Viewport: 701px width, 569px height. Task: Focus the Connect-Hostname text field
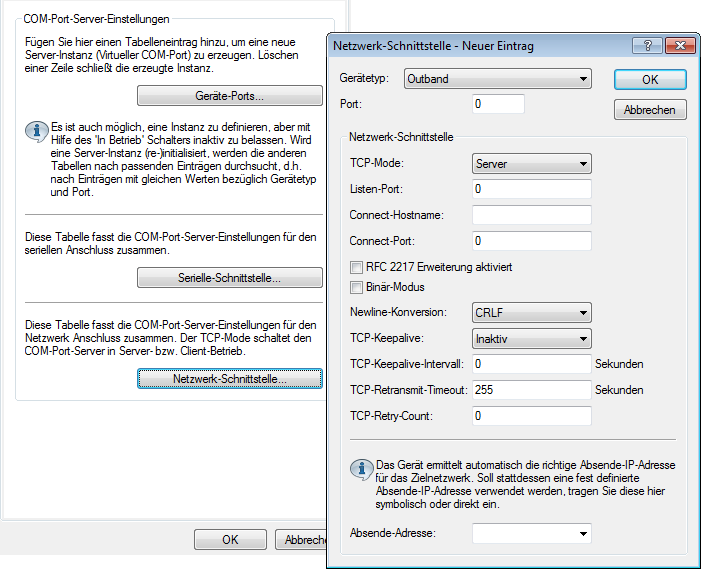click(x=531, y=215)
